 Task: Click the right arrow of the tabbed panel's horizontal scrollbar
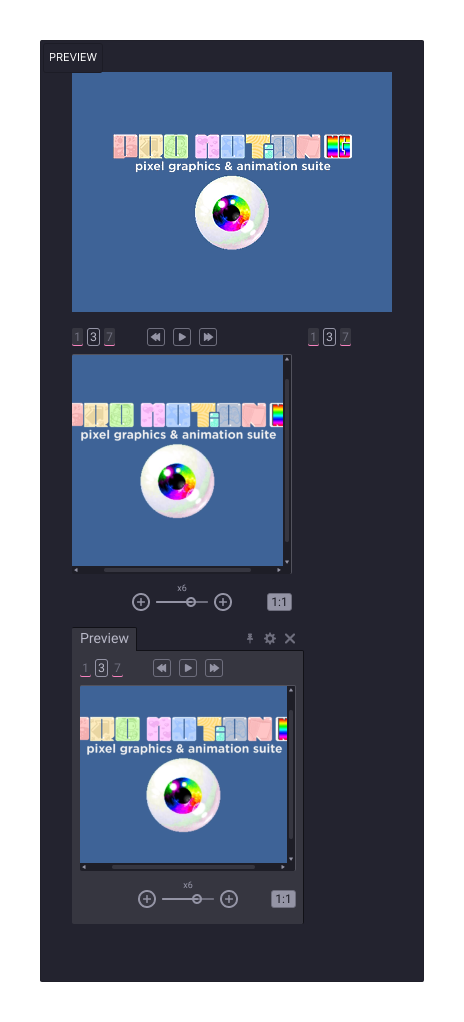tap(283, 867)
